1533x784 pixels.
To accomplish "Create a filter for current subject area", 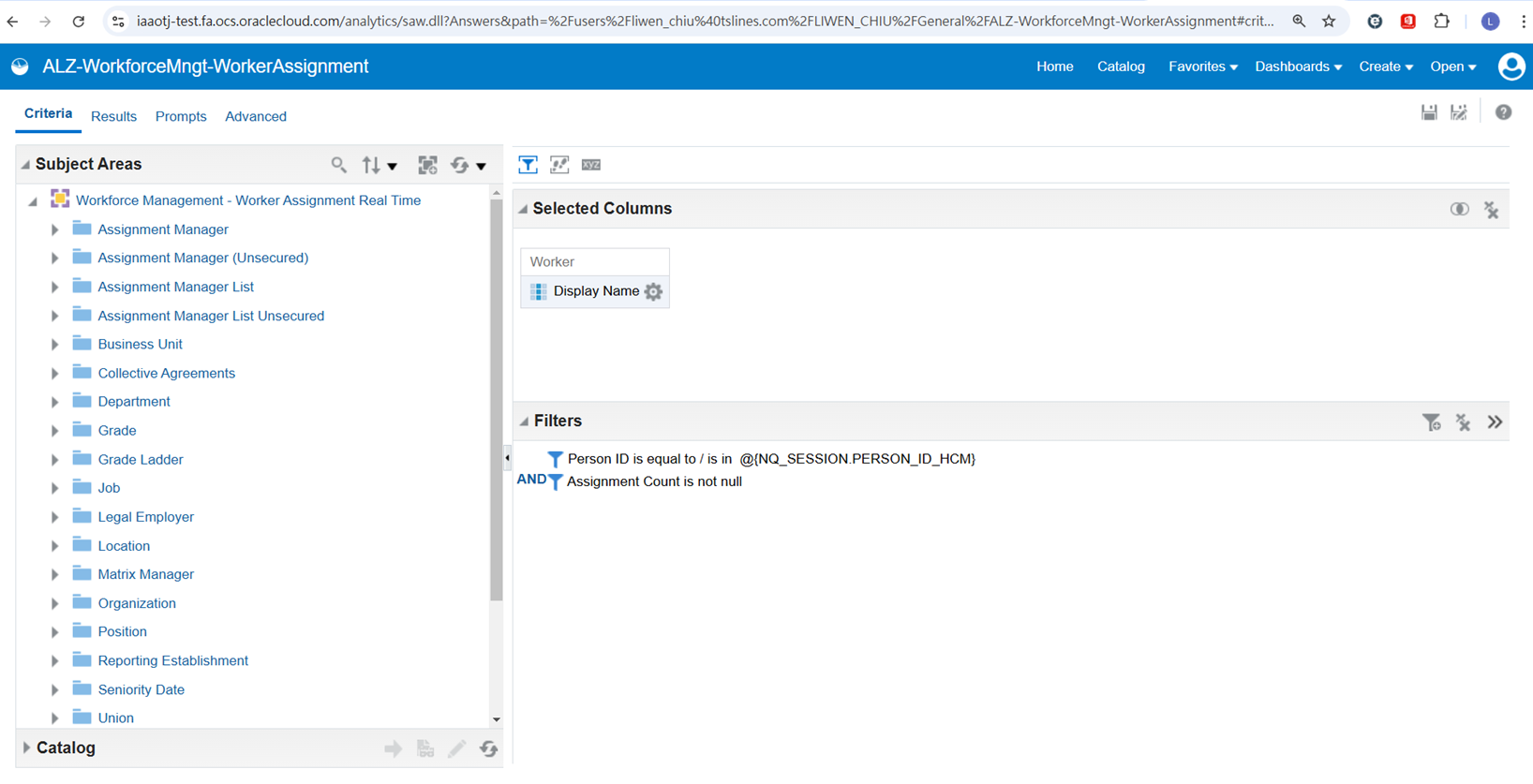I will 1431,422.
